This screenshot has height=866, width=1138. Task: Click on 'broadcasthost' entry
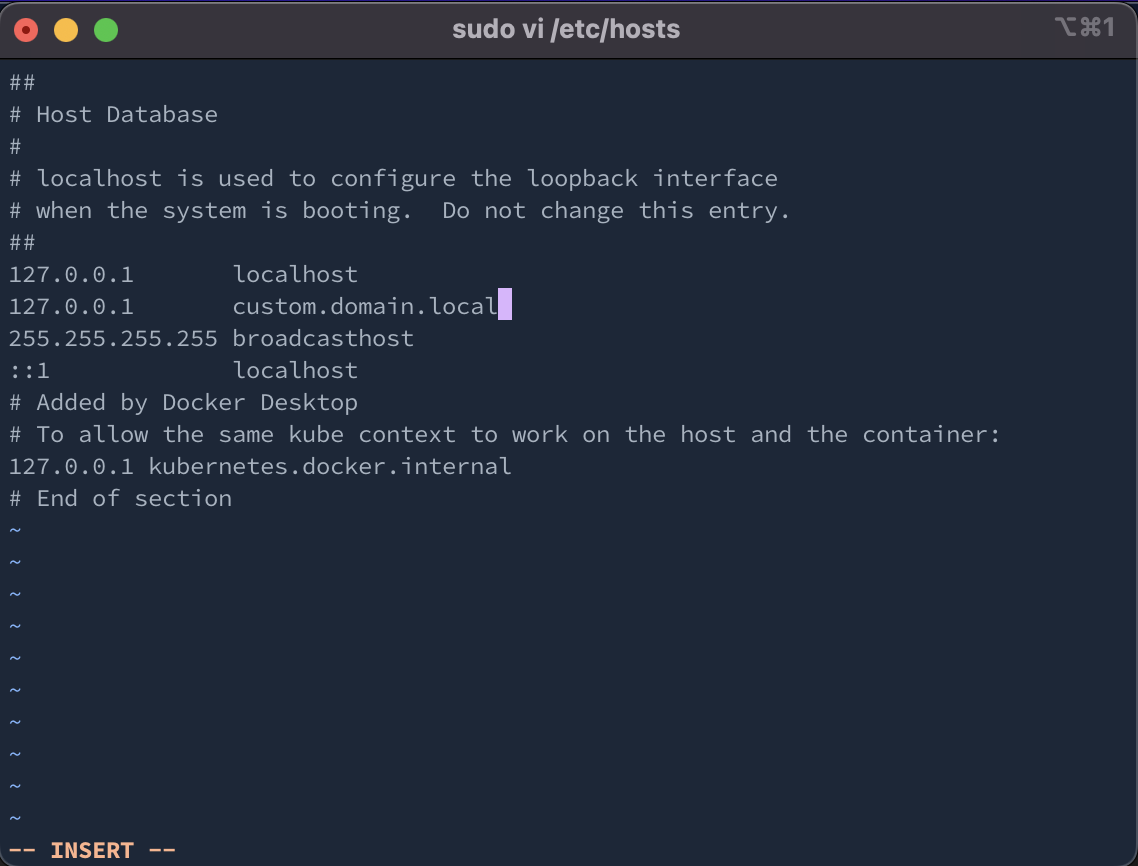tap(323, 339)
